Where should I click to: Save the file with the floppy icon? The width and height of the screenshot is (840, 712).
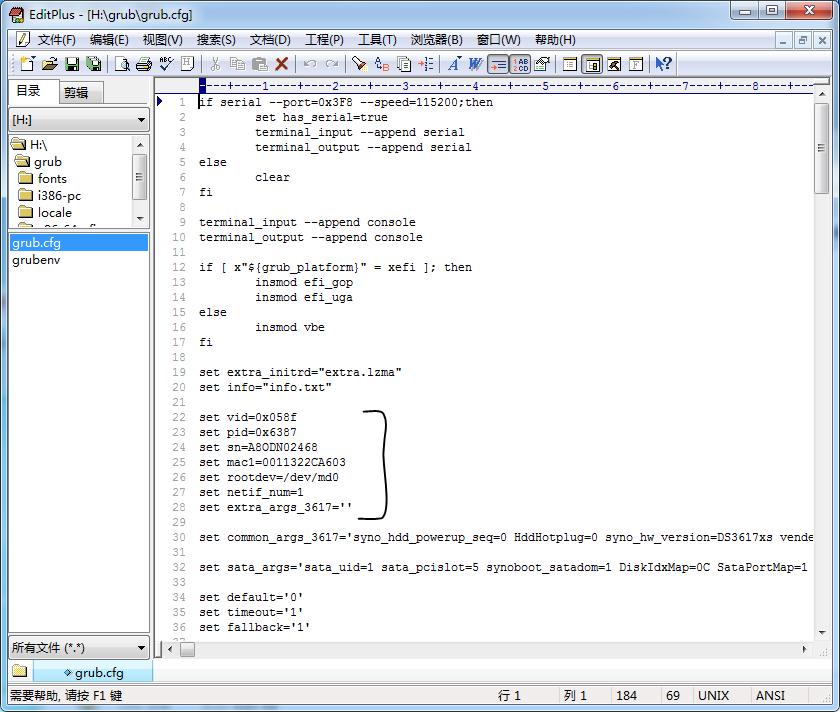72,64
